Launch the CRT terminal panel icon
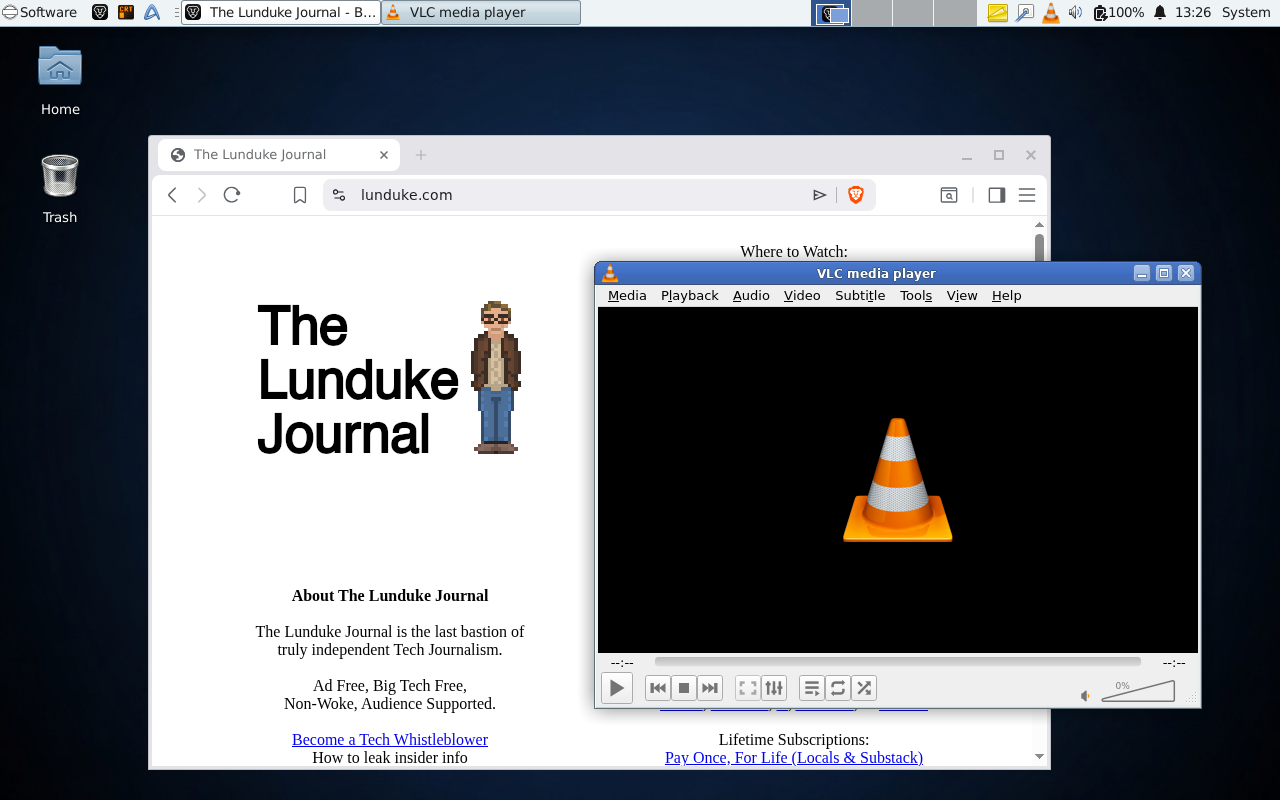Viewport: 1280px width, 800px height. coord(126,13)
